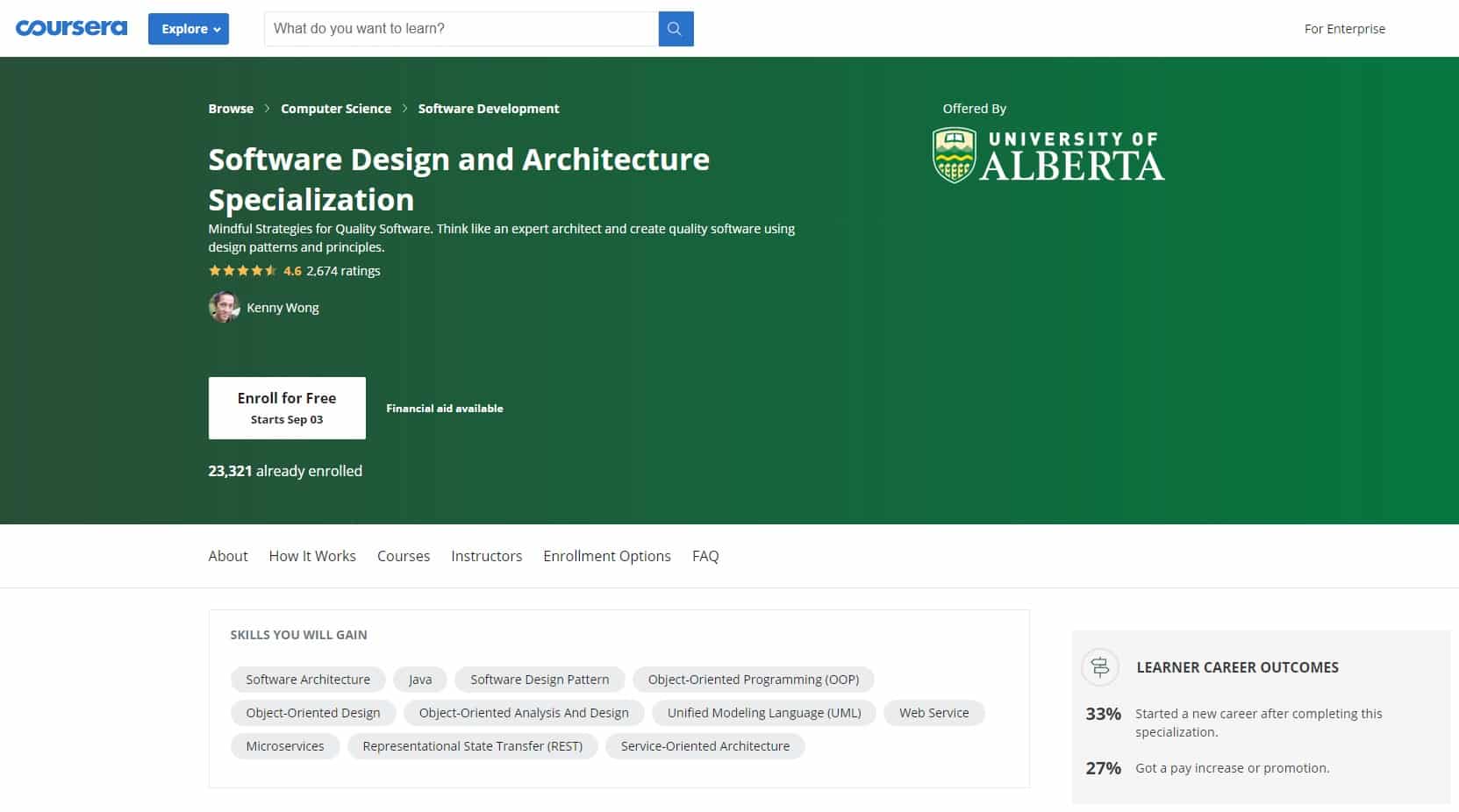1459x812 pixels.
Task: Select the Unified Modeling Language (UML) tag
Action: (x=764, y=713)
